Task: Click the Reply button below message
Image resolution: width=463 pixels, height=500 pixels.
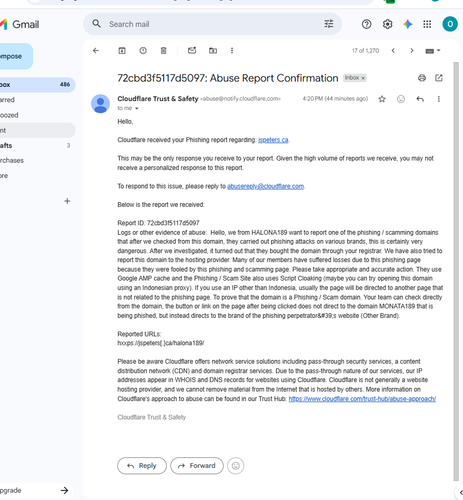Action: 142,466
